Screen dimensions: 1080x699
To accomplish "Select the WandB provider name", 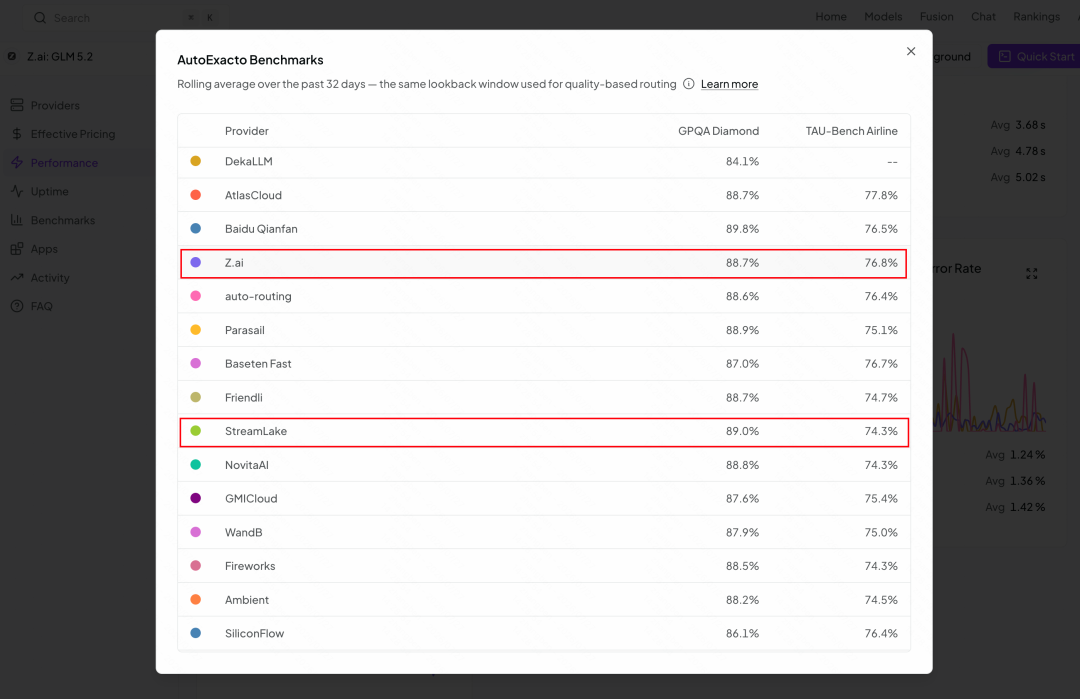I will coord(243,532).
